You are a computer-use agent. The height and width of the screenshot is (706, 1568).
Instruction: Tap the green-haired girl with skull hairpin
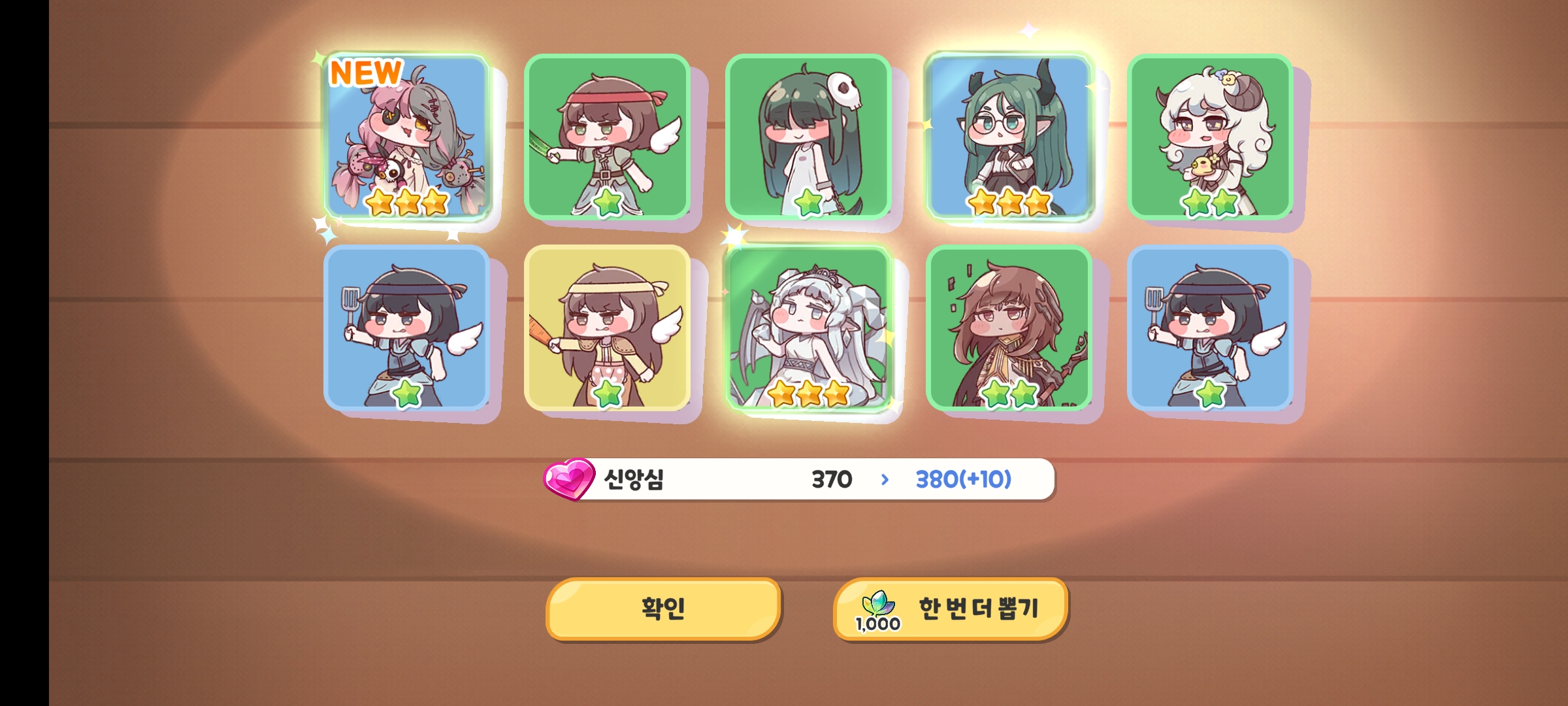pyautogui.click(x=808, y=137)
